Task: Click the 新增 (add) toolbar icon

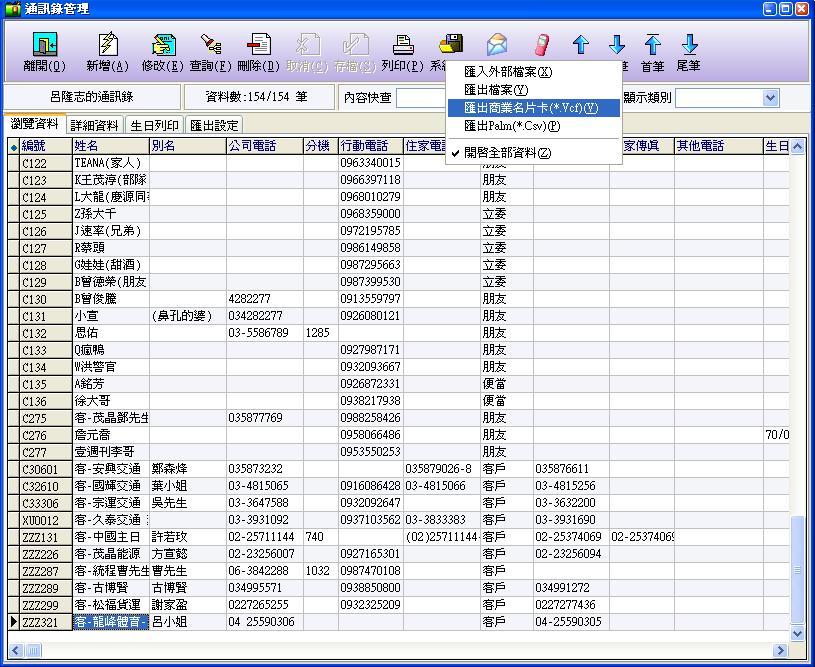Action: 107,52
